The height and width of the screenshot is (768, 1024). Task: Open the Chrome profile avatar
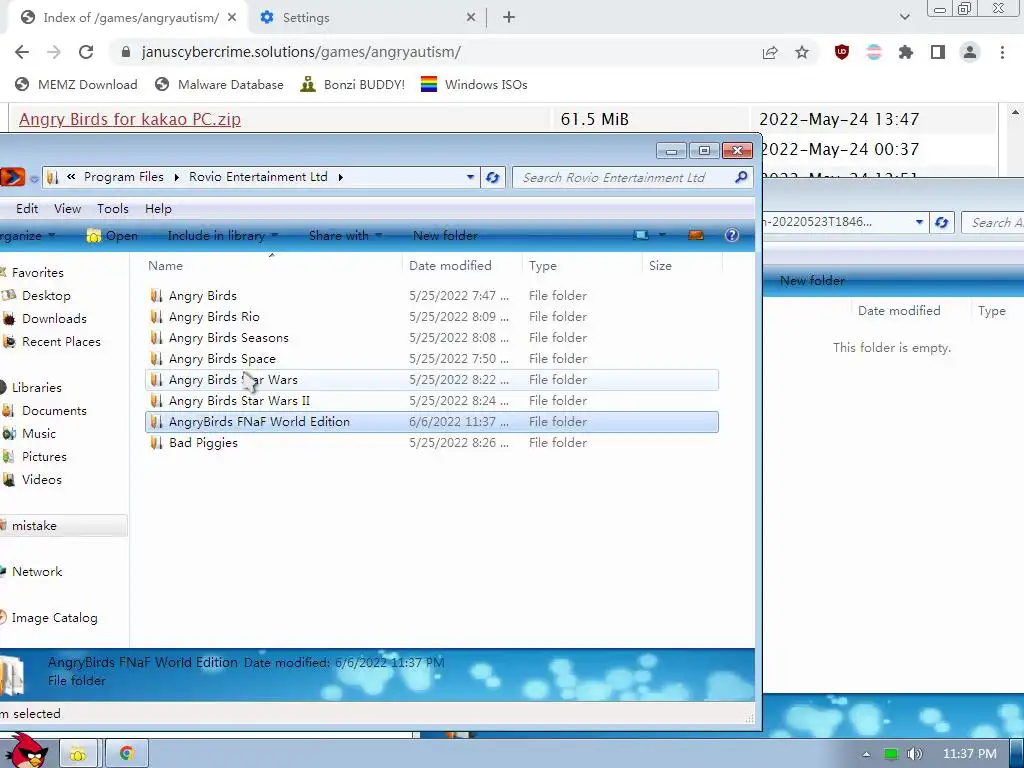point(970,52)
